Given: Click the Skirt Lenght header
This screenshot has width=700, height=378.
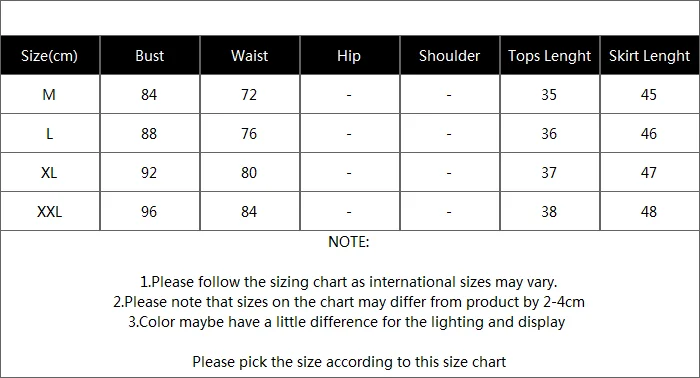Looking at the screenshot, I should click(x=650, y=56).
